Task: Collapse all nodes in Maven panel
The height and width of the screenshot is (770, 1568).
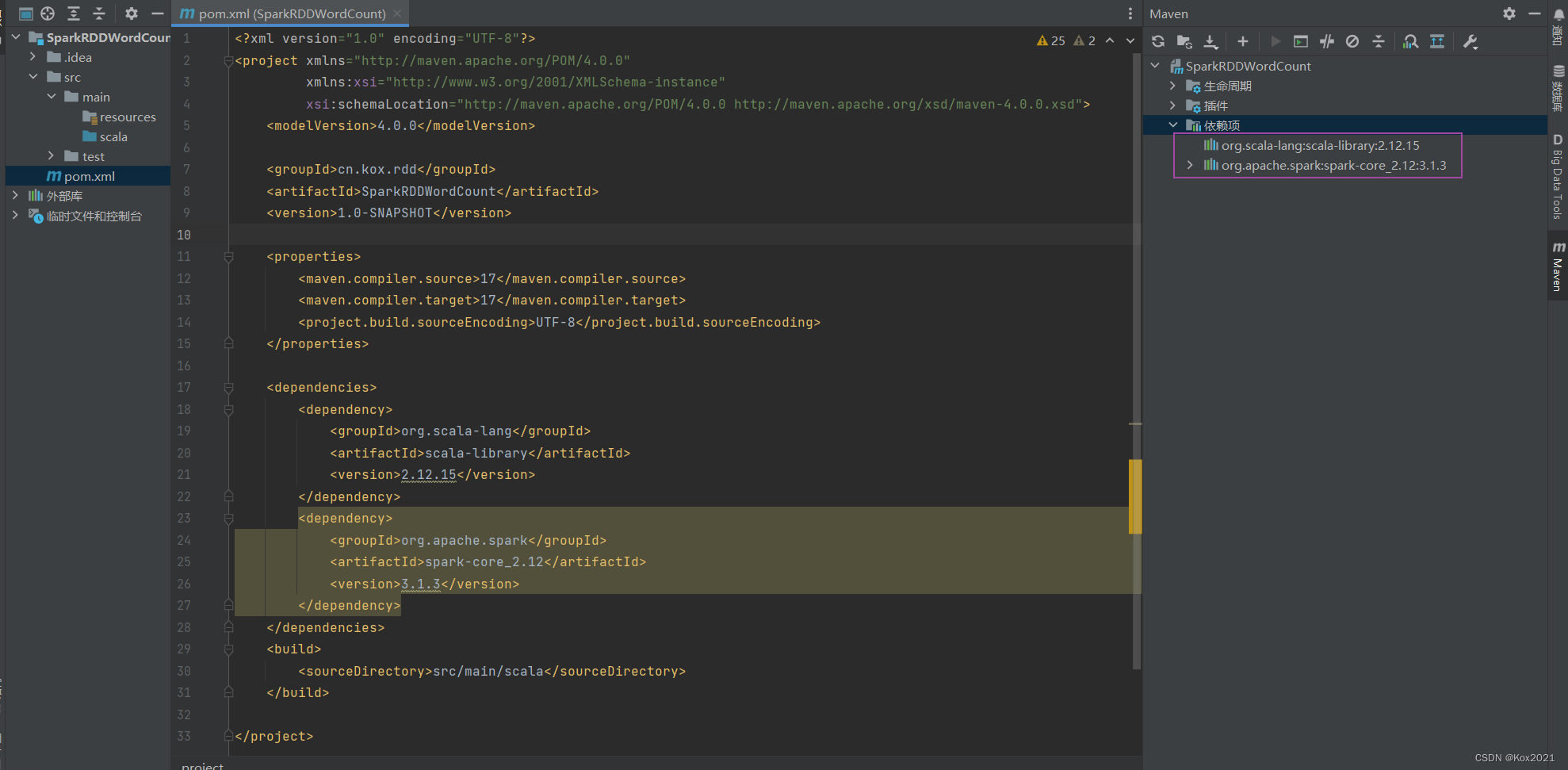Action: pyautogui.click(x=1379, y=41)
